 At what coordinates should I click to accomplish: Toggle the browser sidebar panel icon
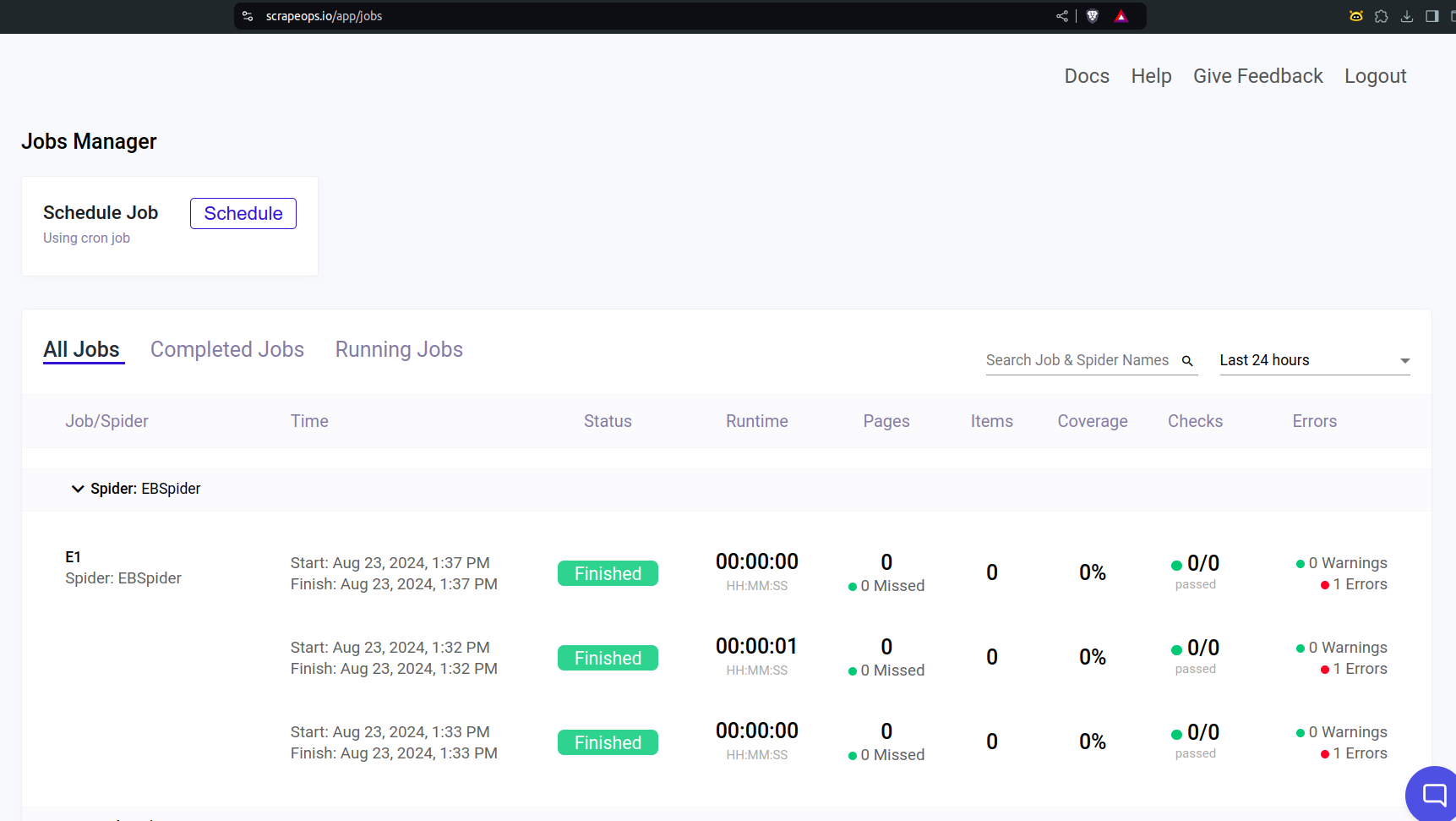click(x=1432, y=16)
